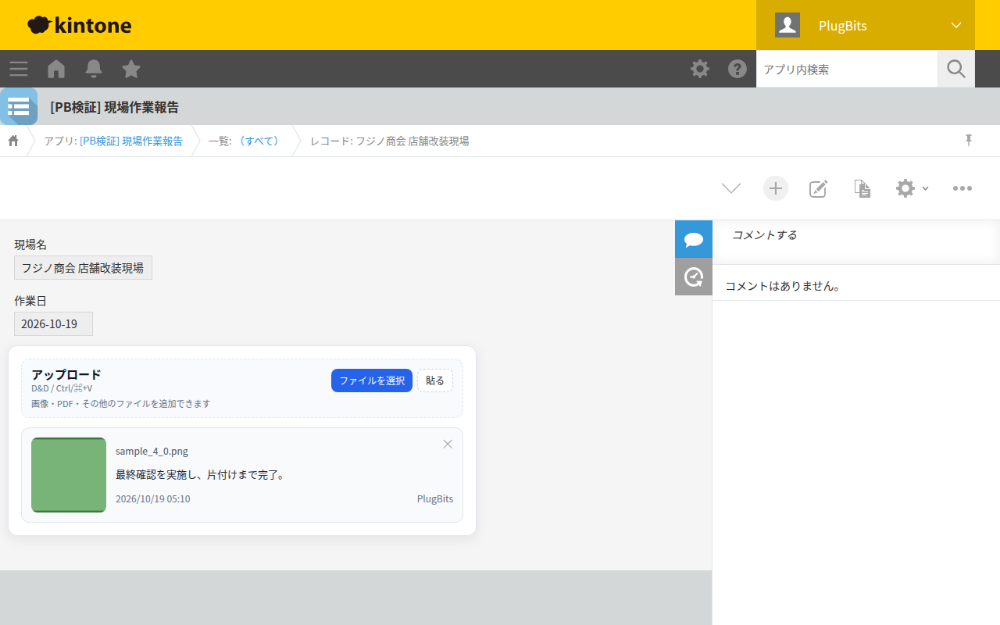Click the pin icon on the breadcrumb bar
Screen dimensions: 1000x625
[x=968, y=140]
